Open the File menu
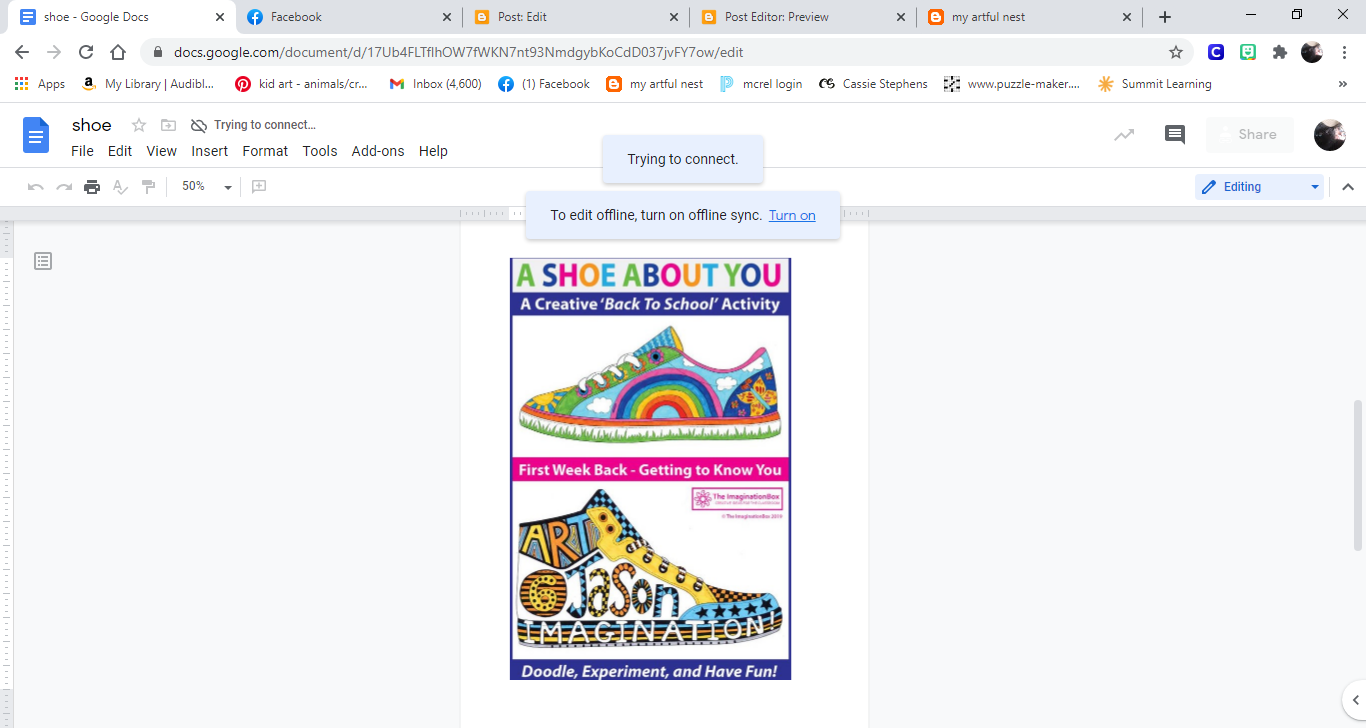The height and width of the screenshot is (728, 1366). [x=82, y=151]
